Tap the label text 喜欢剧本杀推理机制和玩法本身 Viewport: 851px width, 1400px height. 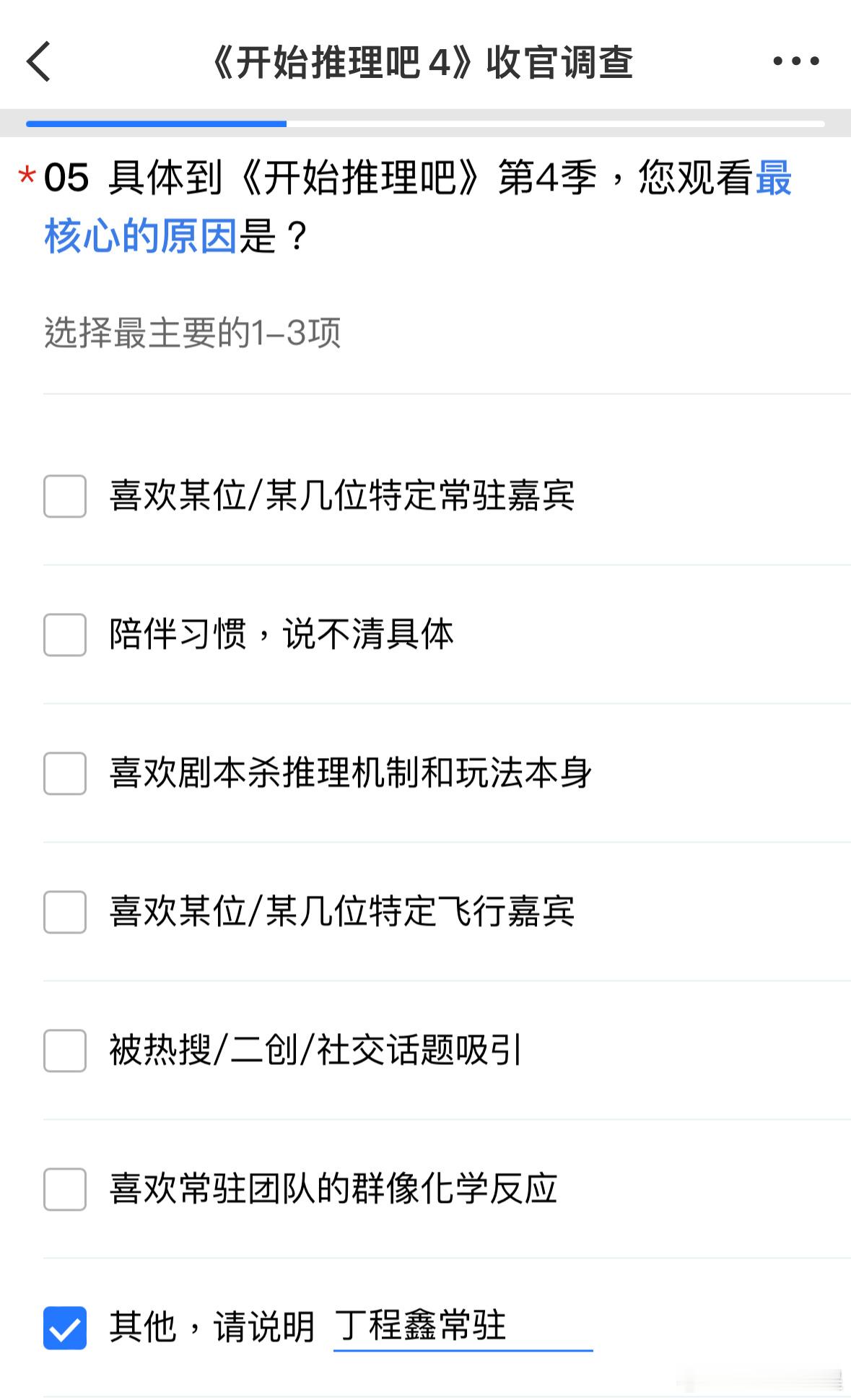click(351, 773)
